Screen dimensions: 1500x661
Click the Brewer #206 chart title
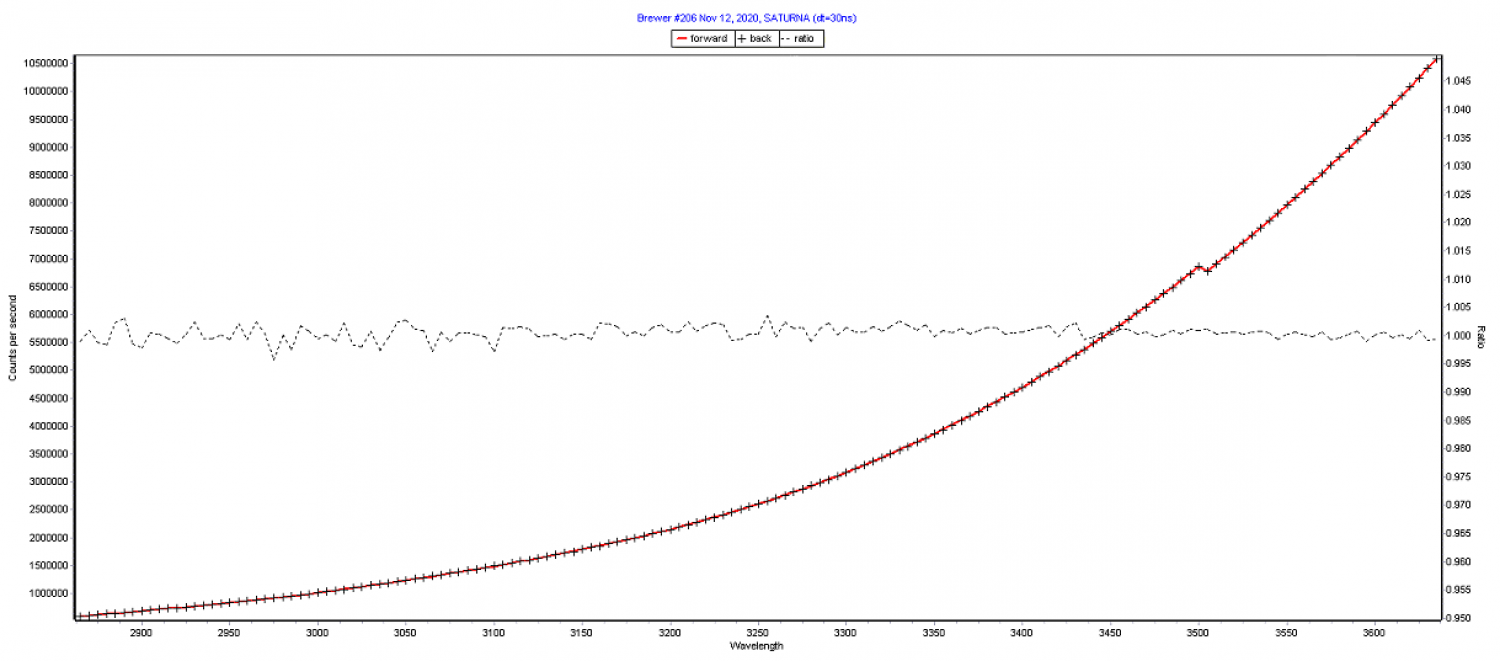click(x=747, y=18)
